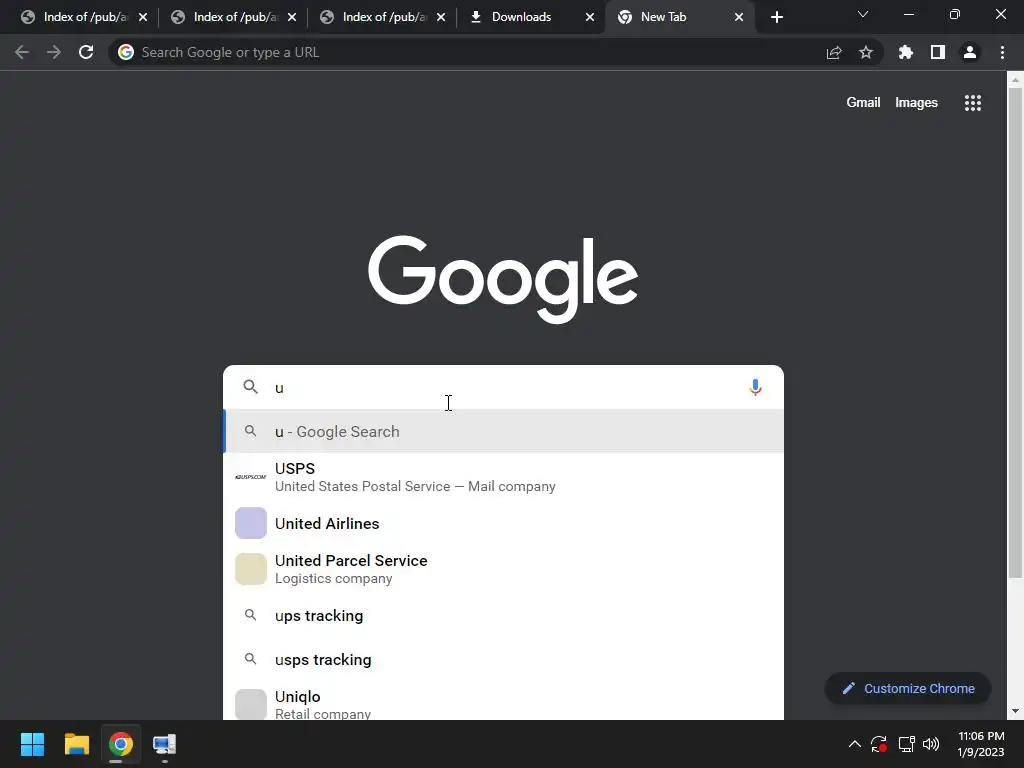Open the Gmail link
This screenshot has width=1024, height=768.
[863, 103]
